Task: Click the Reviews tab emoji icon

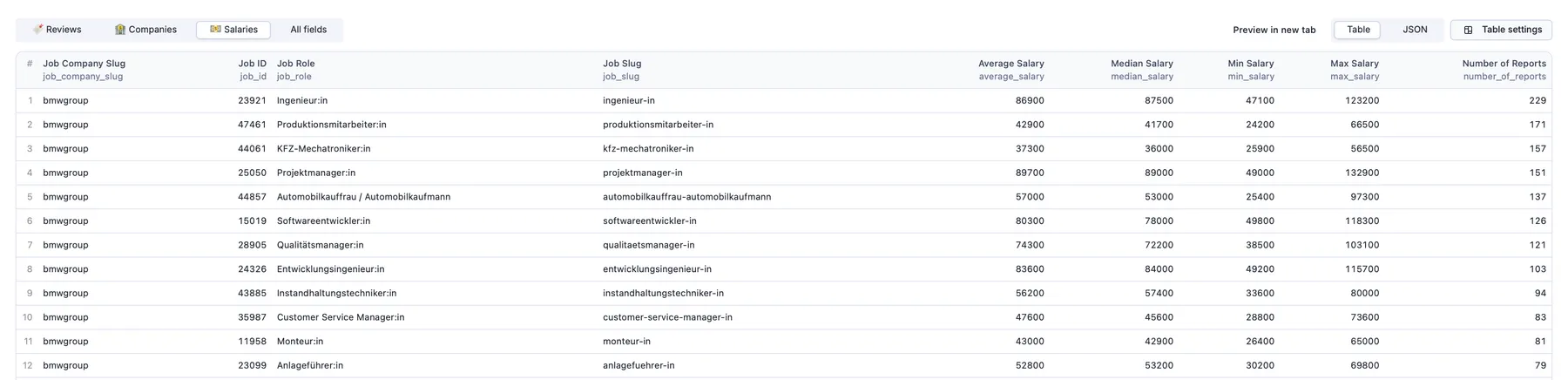Action: [37, 30]
